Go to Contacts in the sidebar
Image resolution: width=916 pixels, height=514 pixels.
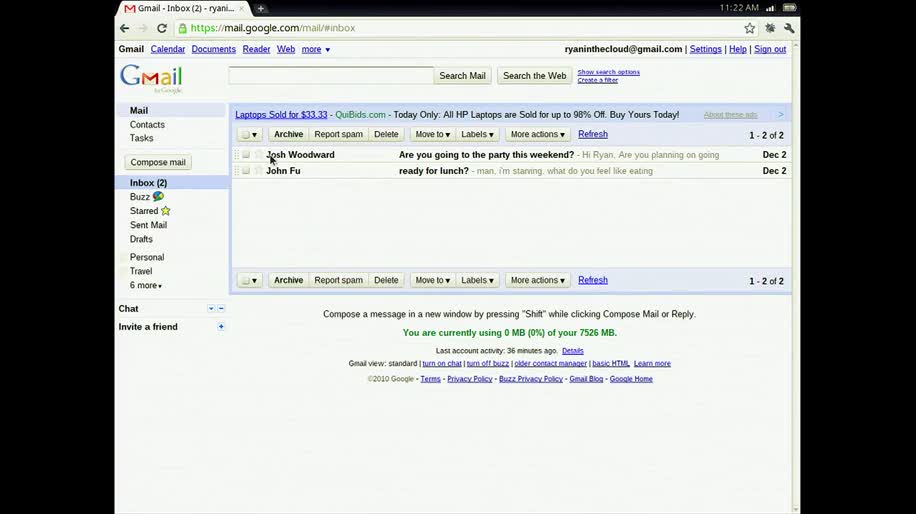pos(147,124)
